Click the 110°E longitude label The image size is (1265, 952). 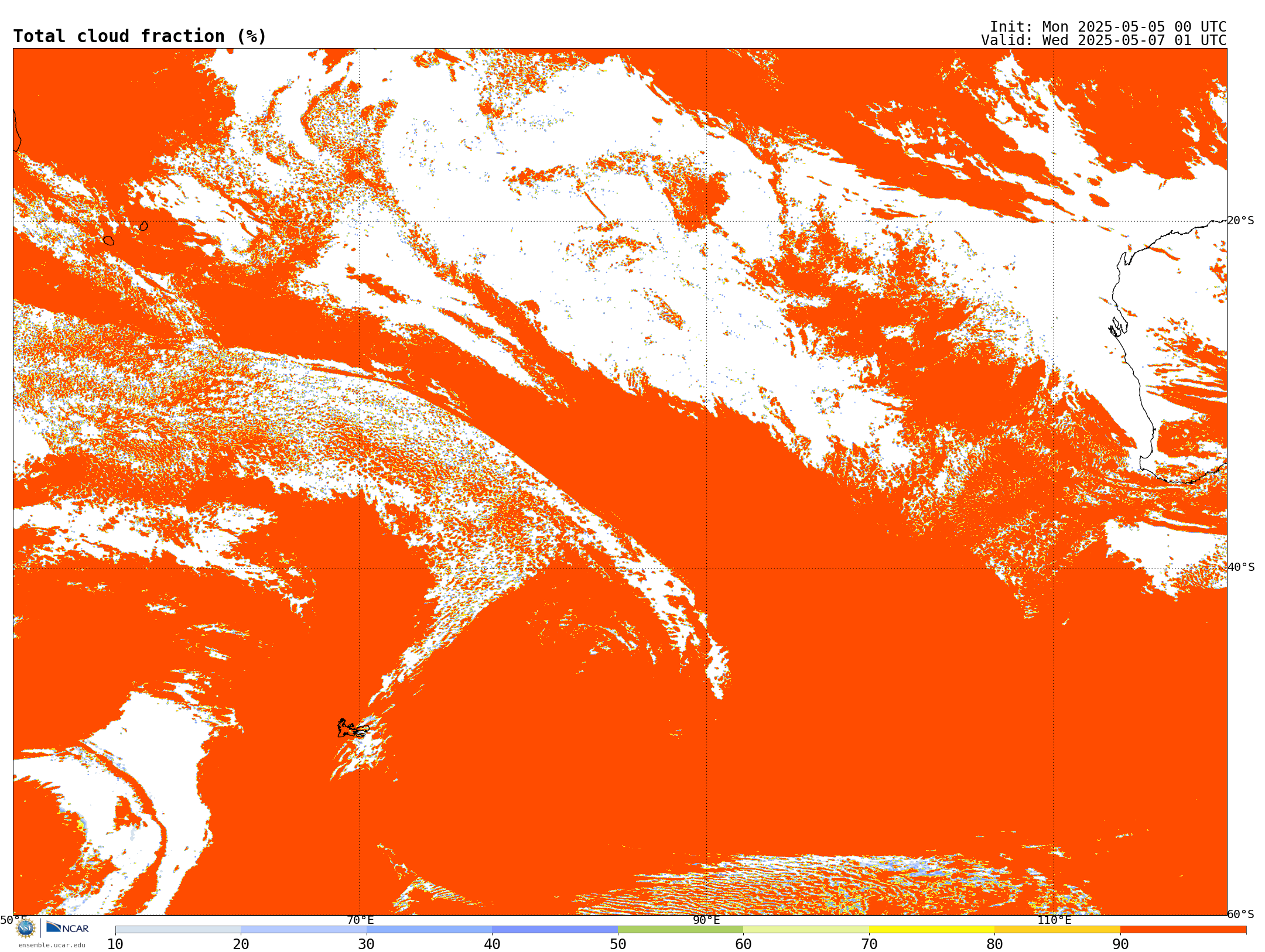click(1054, 920)
